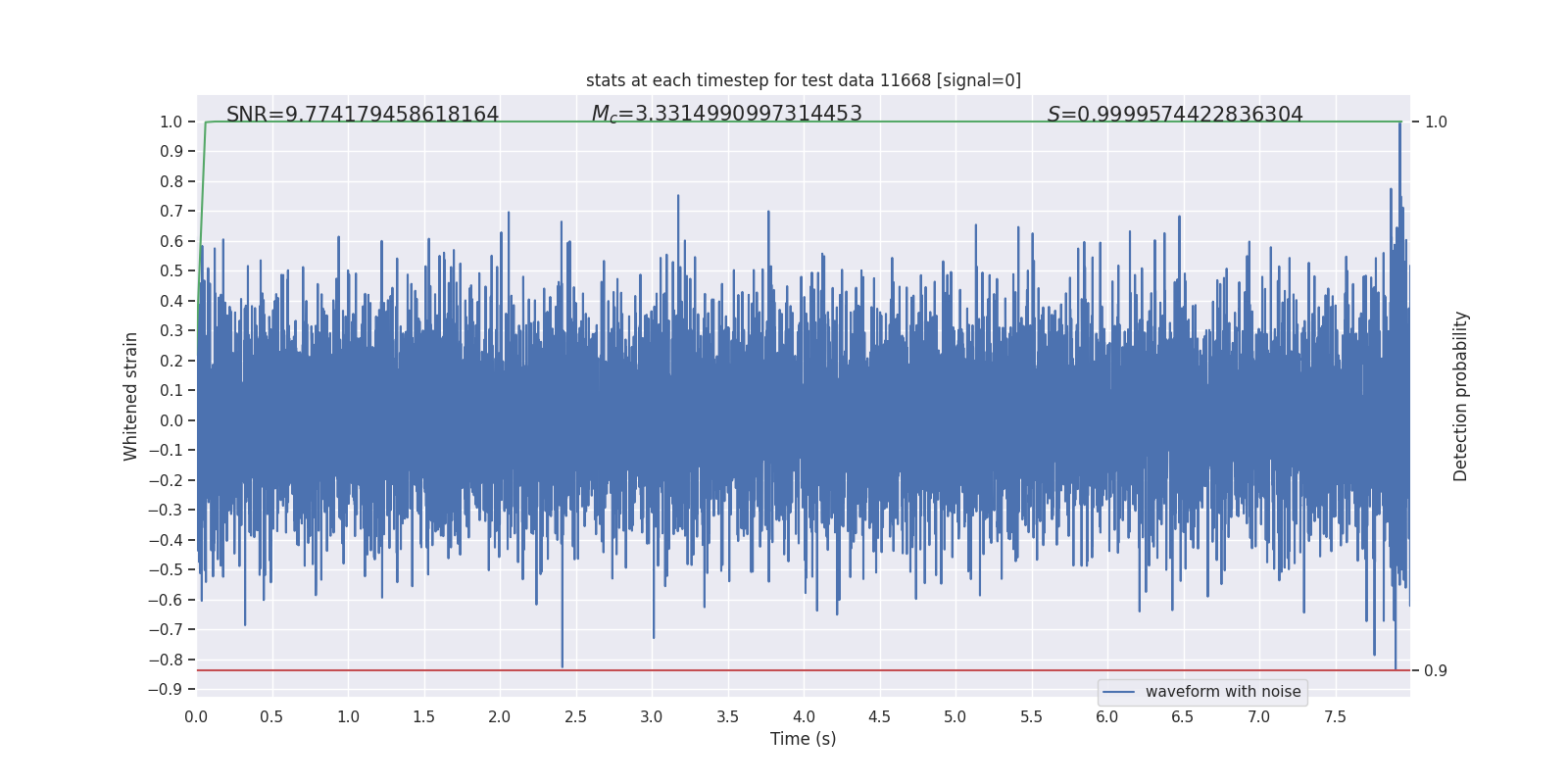Select the S=0.9999574422836304 annotation

[1175, 115]
